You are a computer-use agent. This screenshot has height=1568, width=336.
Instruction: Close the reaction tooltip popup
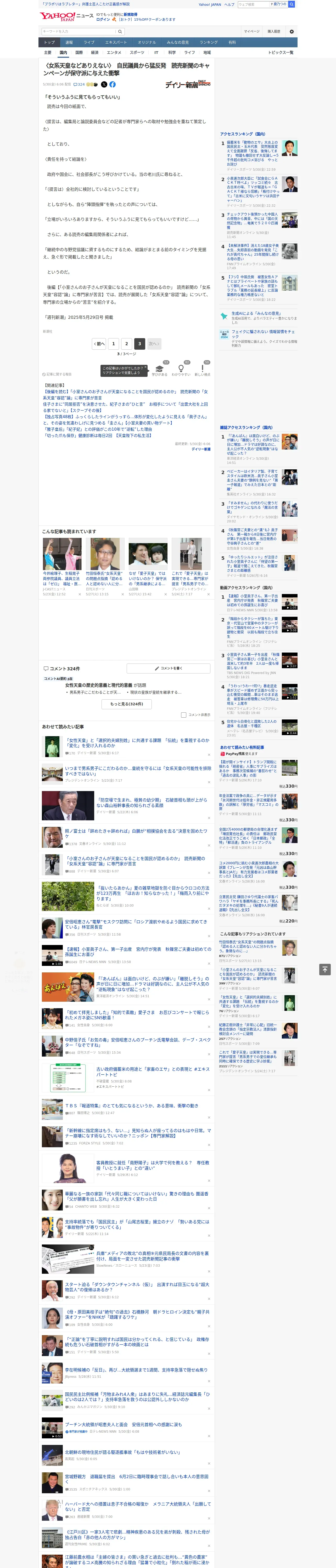(145, 368)
